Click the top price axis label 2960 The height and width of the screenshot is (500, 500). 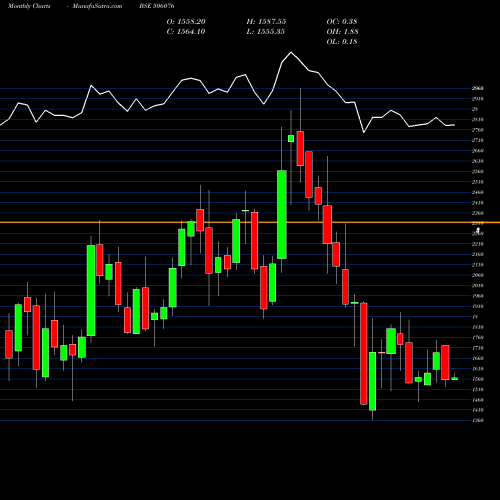478,88
